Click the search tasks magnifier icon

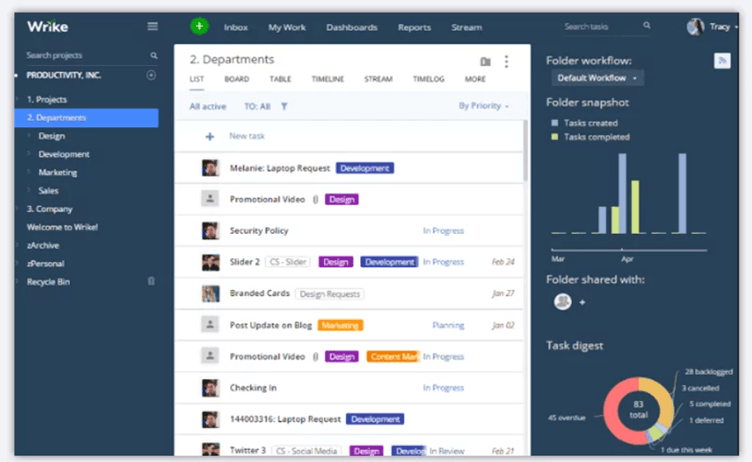coord(646,27)
